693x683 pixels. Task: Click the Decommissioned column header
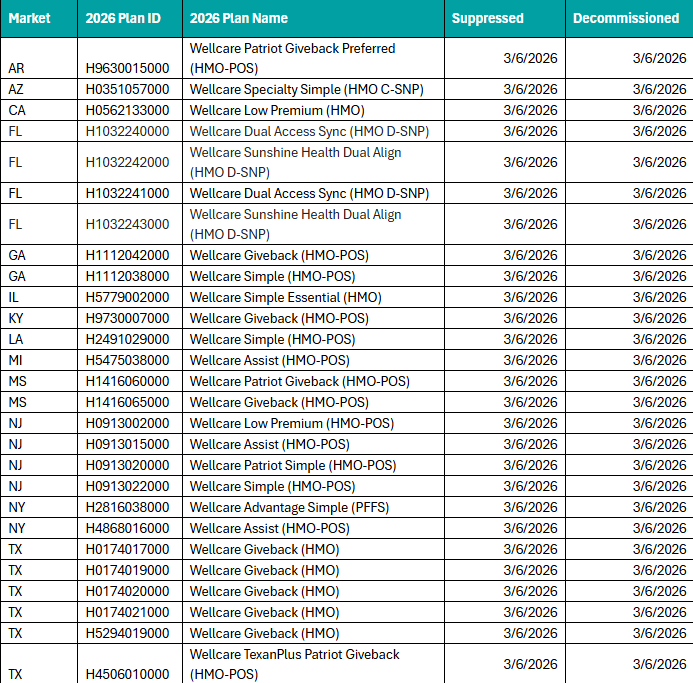point(626,18)
